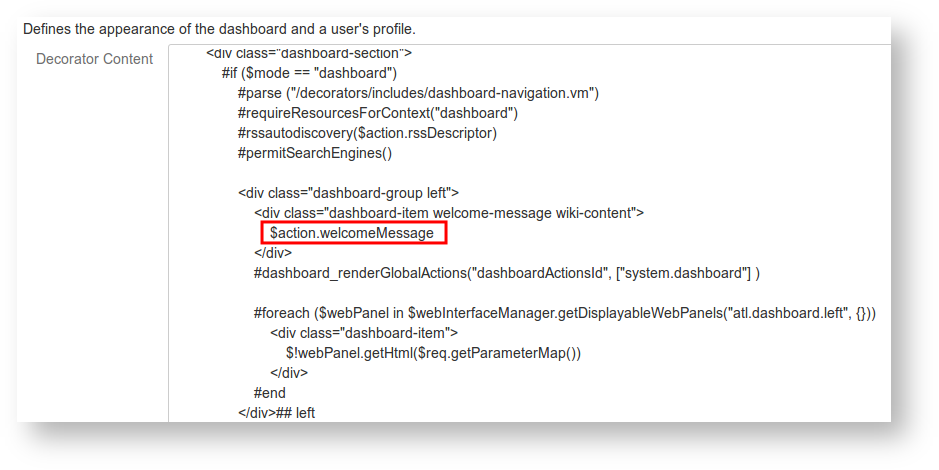Click the welcome-message wiki-content div line
Viewport: 939px width, 470px height.
pos(449,213)
